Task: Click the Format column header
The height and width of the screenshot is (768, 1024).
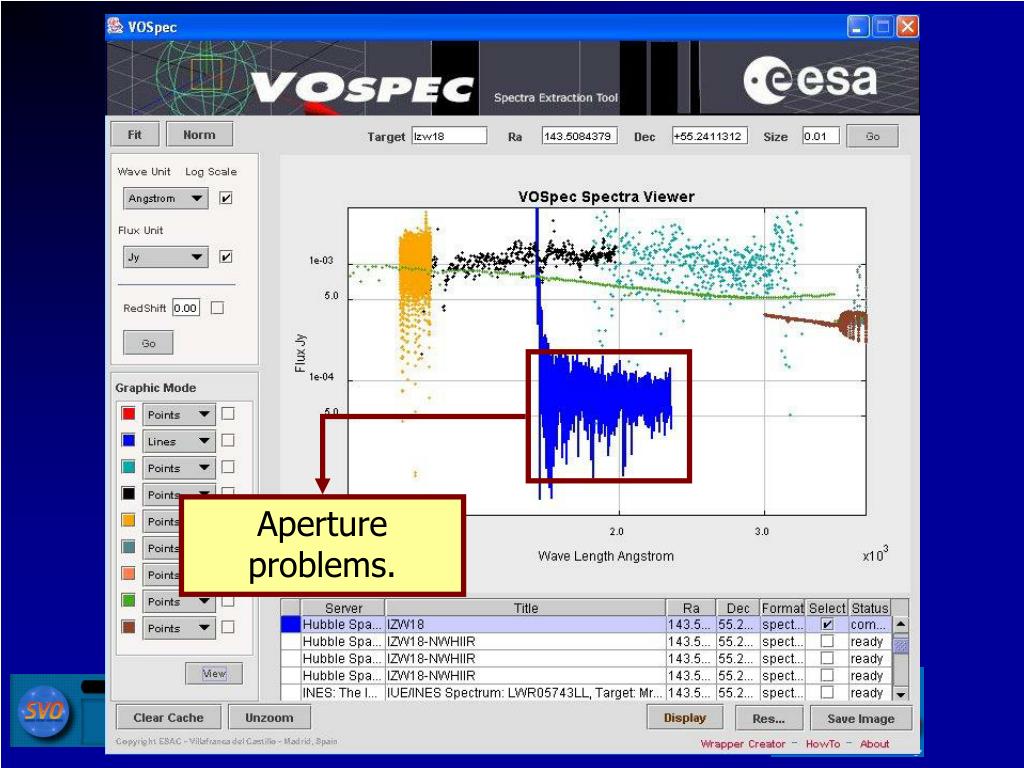Action: pos(783,608)
